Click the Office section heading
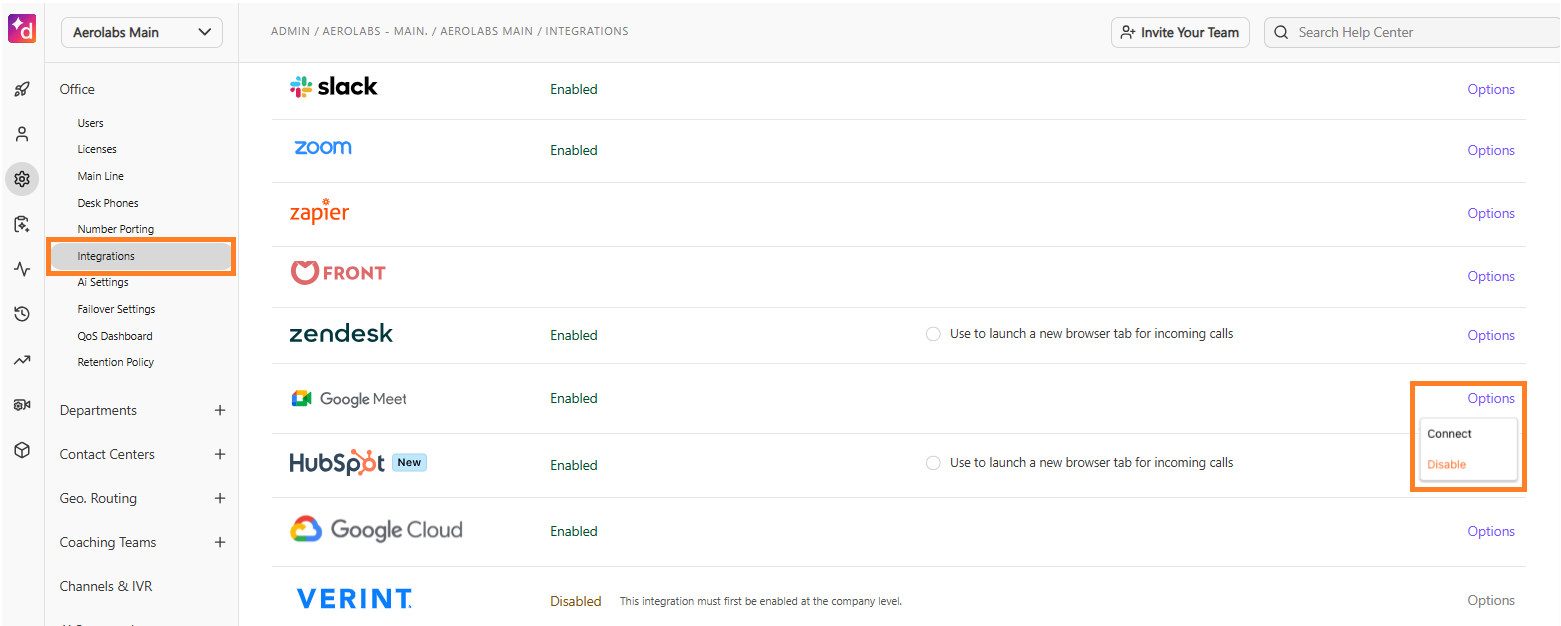Screen dimensions: 1561x626 click(x=77, y=89)
